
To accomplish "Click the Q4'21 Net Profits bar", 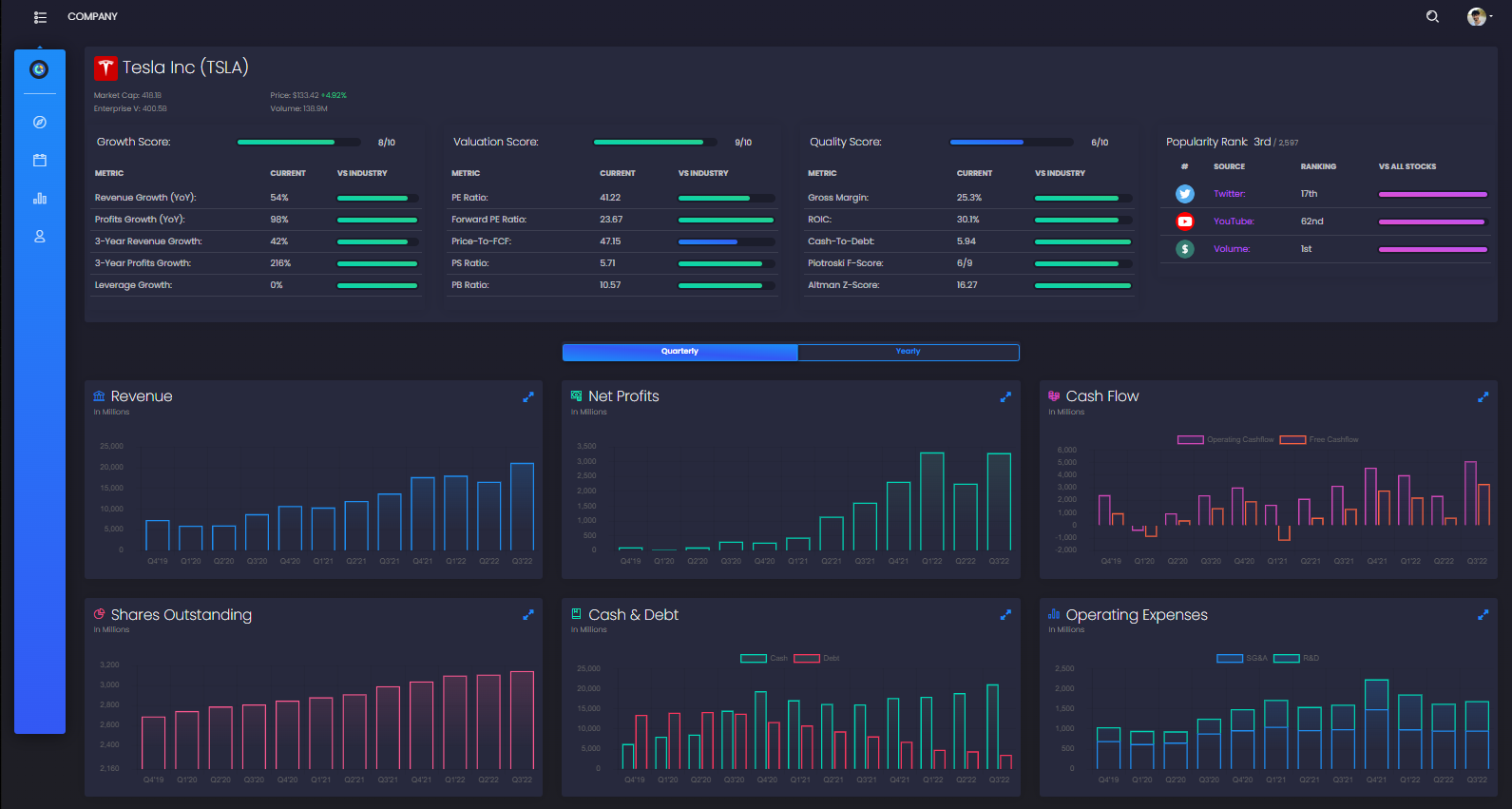I will point(898,516).
